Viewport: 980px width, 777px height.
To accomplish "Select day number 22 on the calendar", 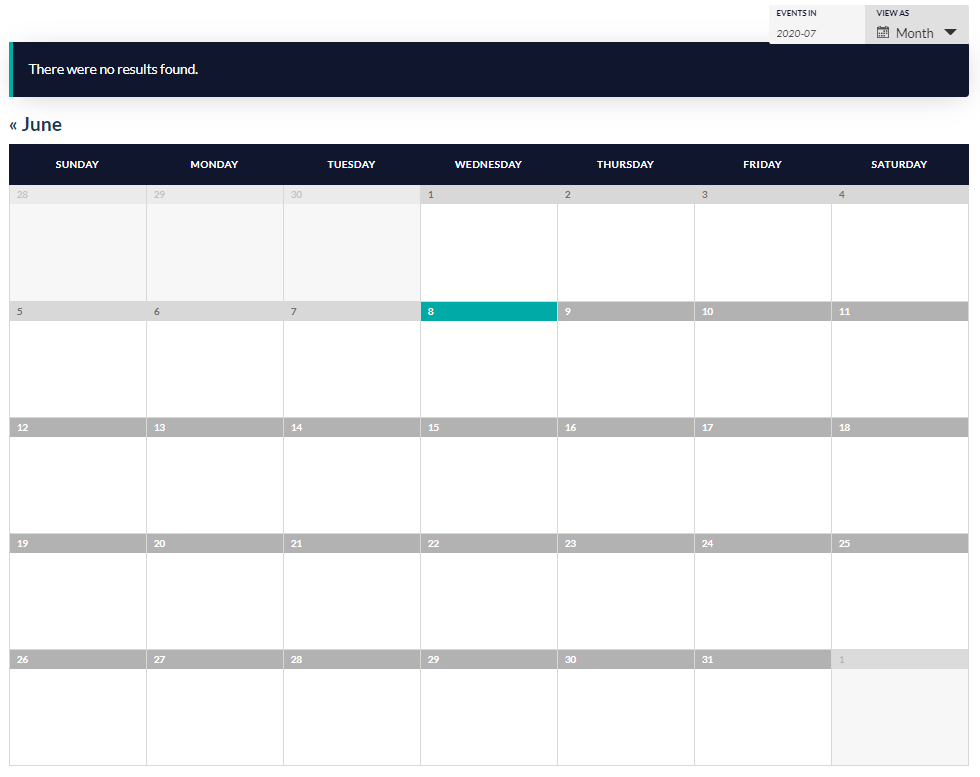I will tap(434, 544).
